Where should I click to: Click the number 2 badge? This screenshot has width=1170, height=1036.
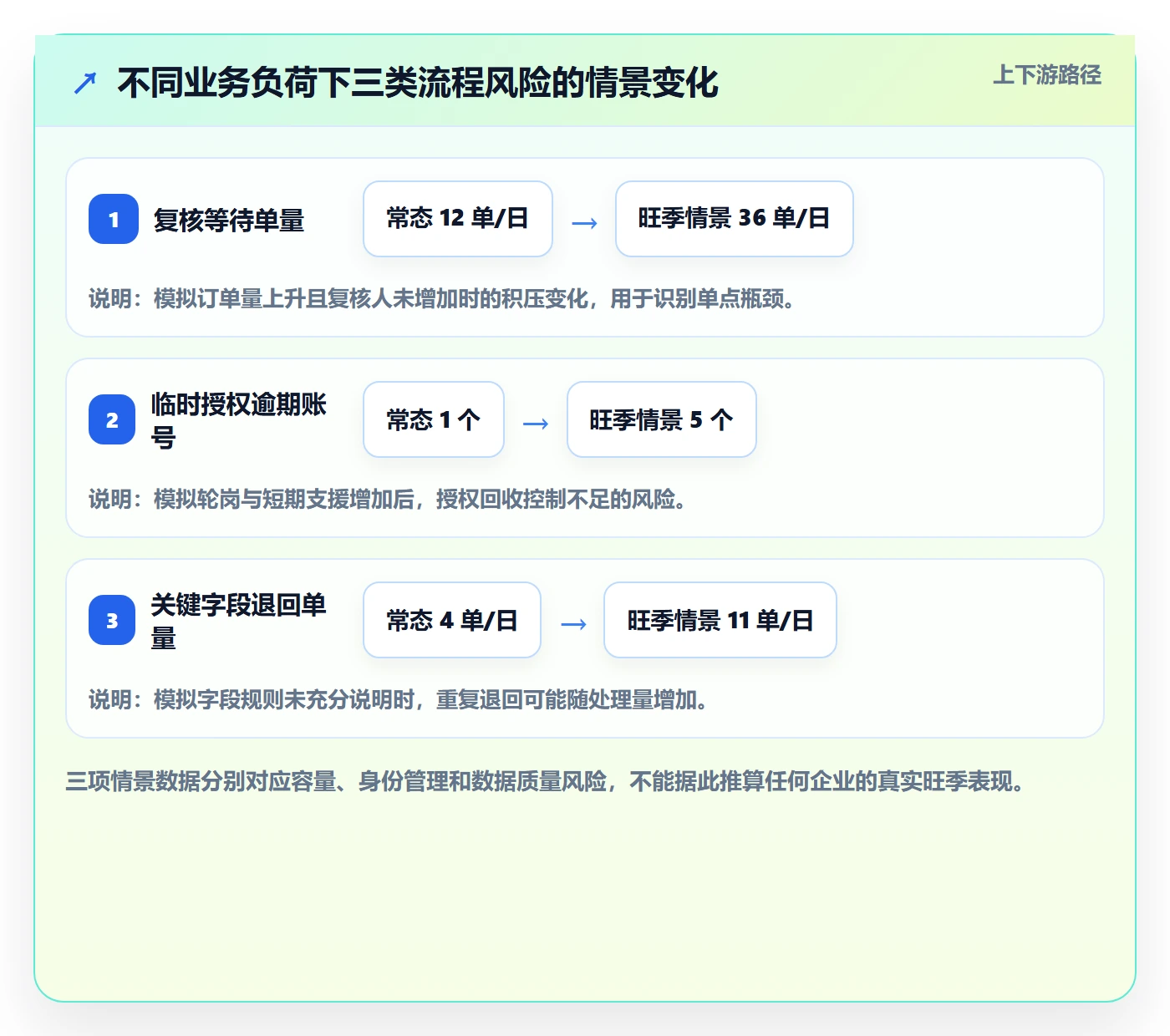pos(112,419)
